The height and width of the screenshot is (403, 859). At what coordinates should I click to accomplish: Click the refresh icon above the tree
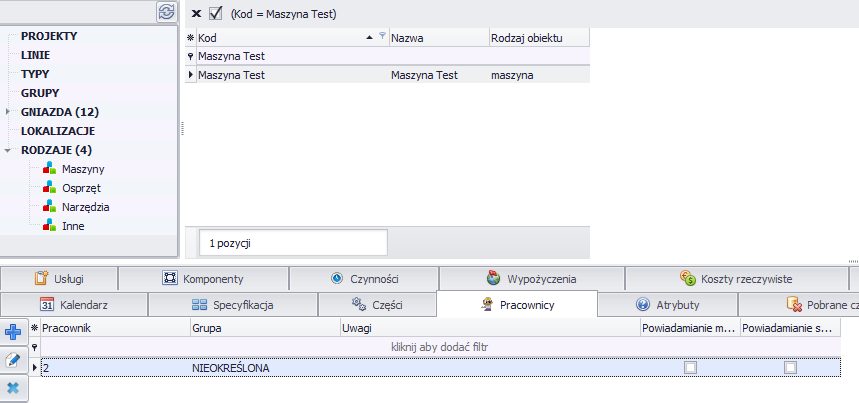click(166, 12)
